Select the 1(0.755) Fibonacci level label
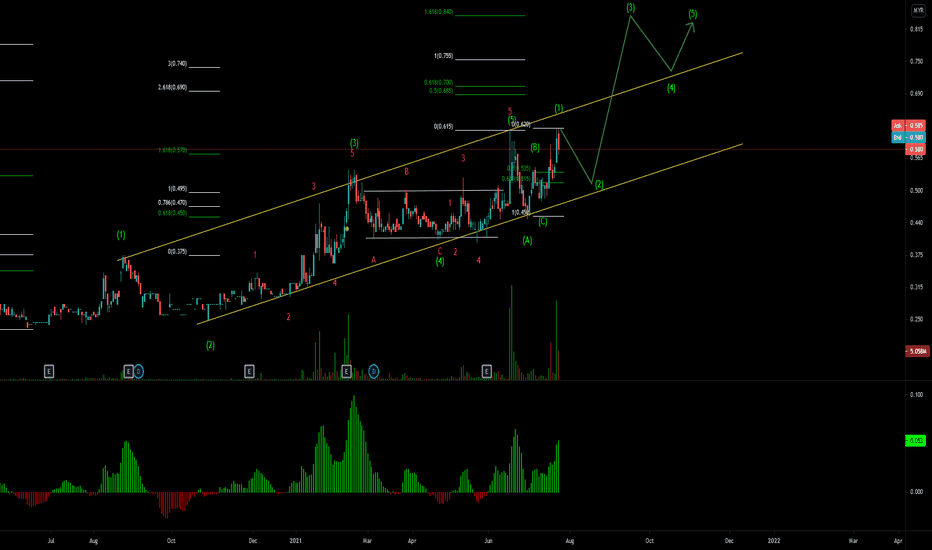The width and height of the screenshot is (932, 550). coord(443,56)
